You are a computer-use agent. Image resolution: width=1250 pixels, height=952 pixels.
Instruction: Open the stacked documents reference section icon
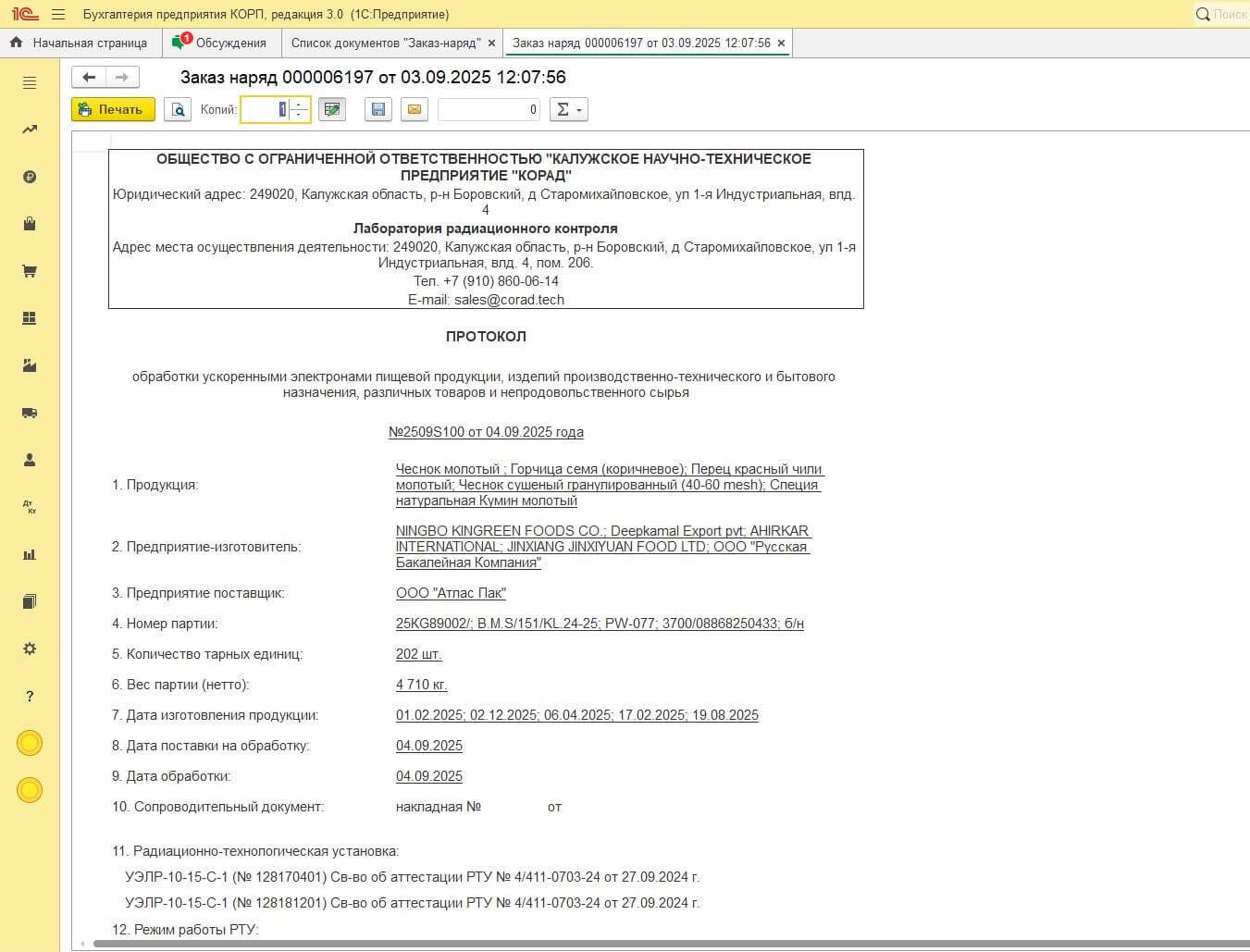point(30,601)
